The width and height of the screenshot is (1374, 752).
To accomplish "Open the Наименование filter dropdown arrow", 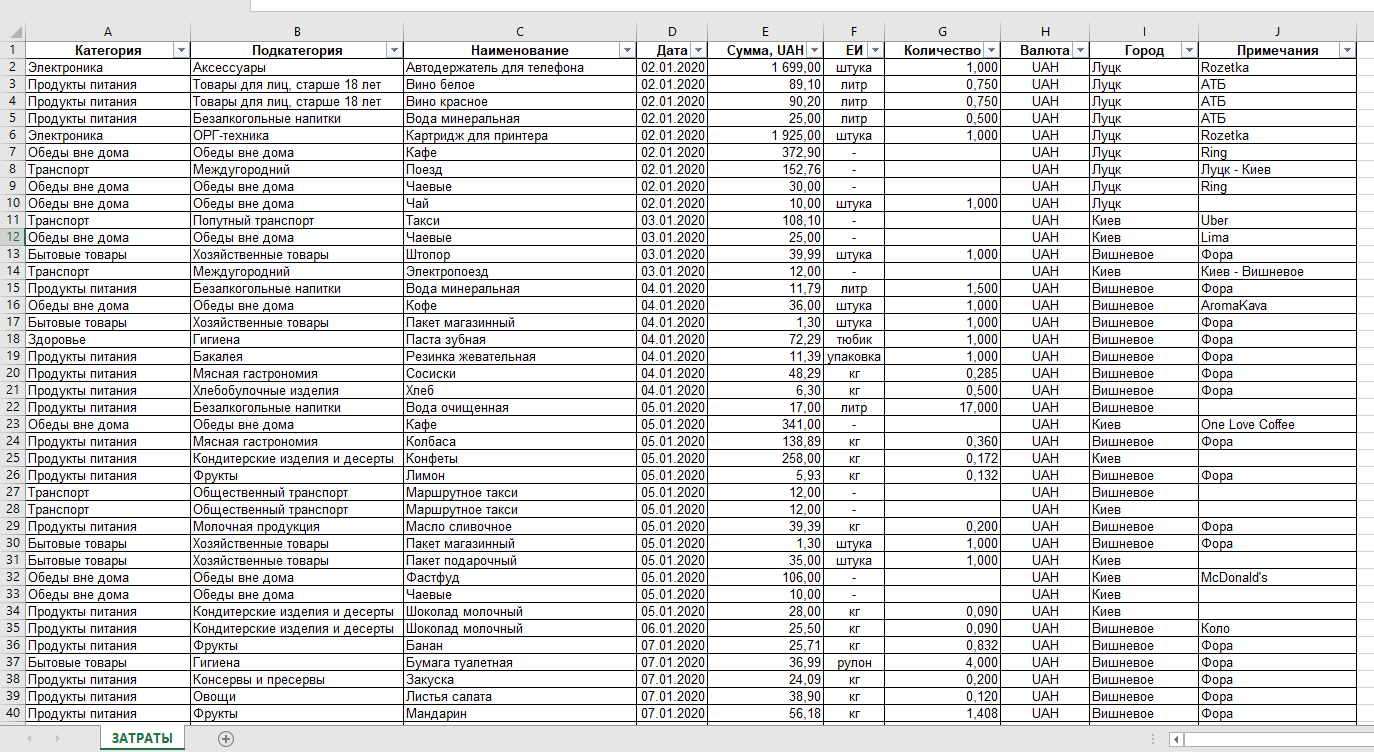I will click(627, 50).
